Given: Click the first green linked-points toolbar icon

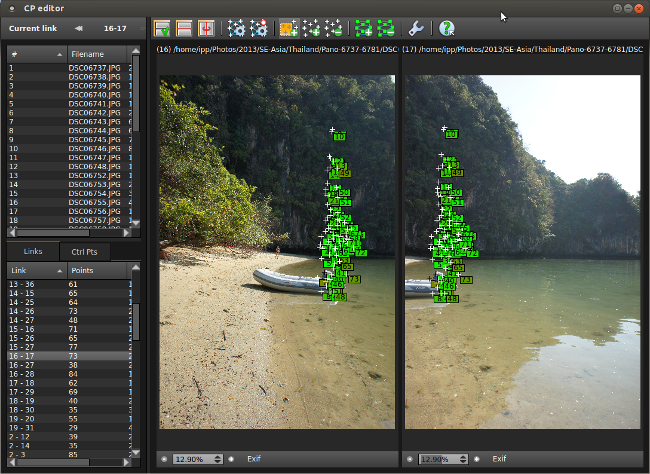Looking at the screenshot, I should click(363, 29).
